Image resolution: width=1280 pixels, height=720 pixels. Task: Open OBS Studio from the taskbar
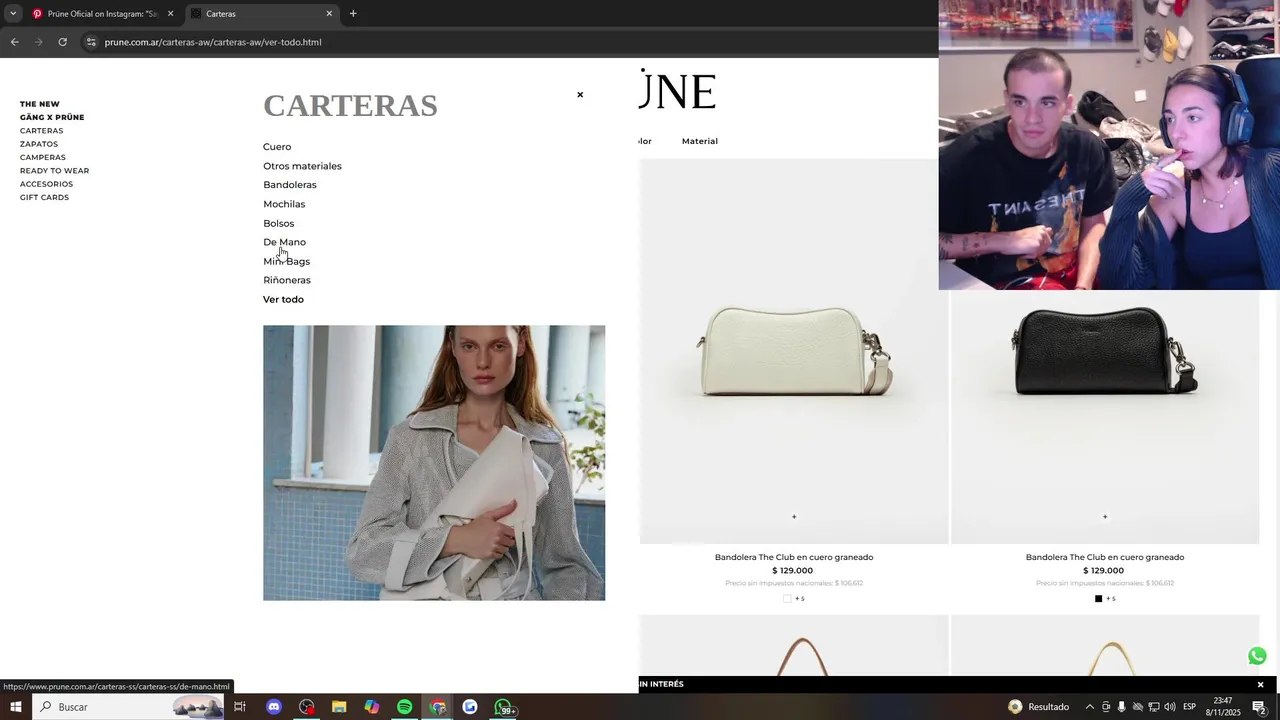[306, 707]
